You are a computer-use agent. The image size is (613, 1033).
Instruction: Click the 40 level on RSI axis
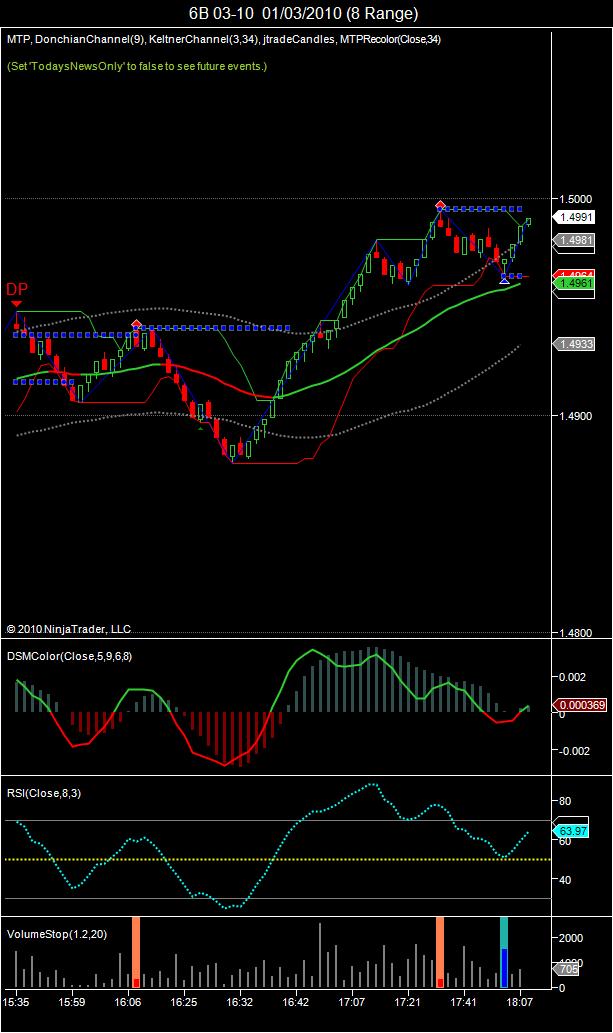click(565, 879)
